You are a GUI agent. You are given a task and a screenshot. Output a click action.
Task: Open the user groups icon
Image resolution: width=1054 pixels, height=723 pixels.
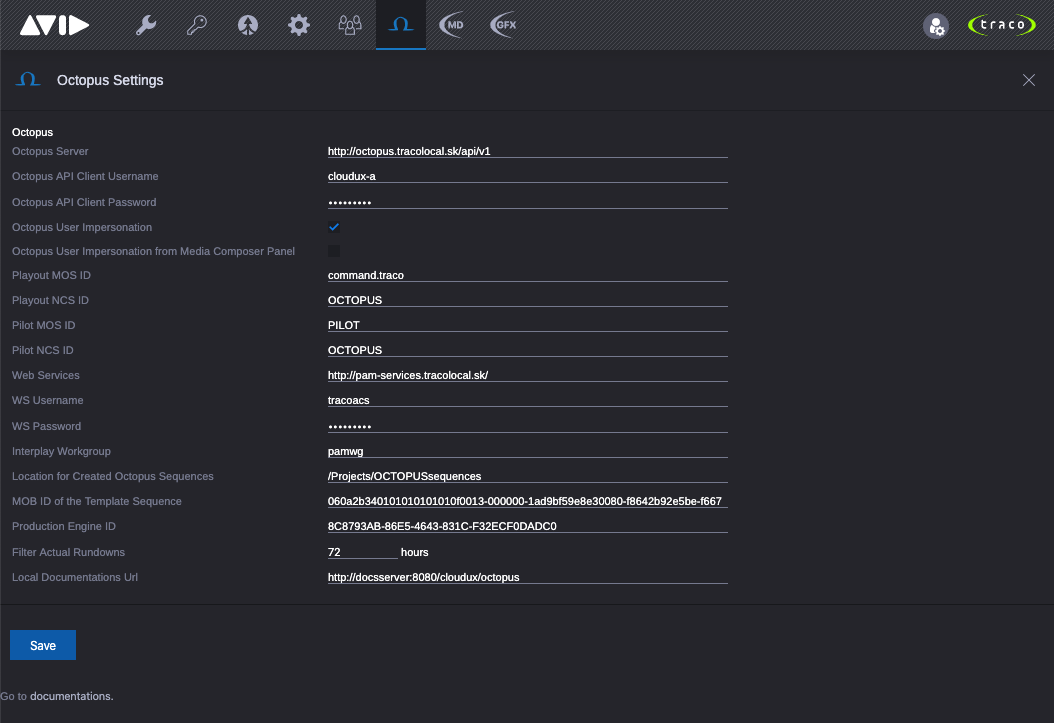tap(350, 26)
